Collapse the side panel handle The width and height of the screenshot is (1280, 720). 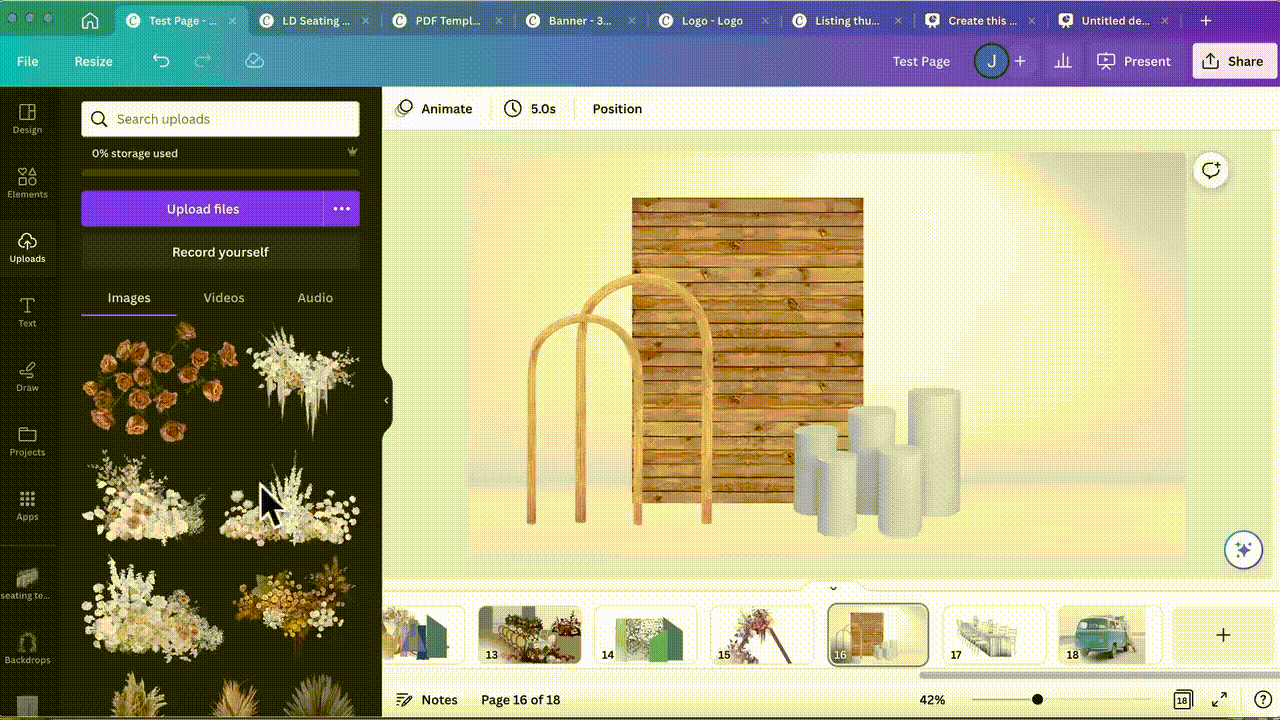click(386, 401)
